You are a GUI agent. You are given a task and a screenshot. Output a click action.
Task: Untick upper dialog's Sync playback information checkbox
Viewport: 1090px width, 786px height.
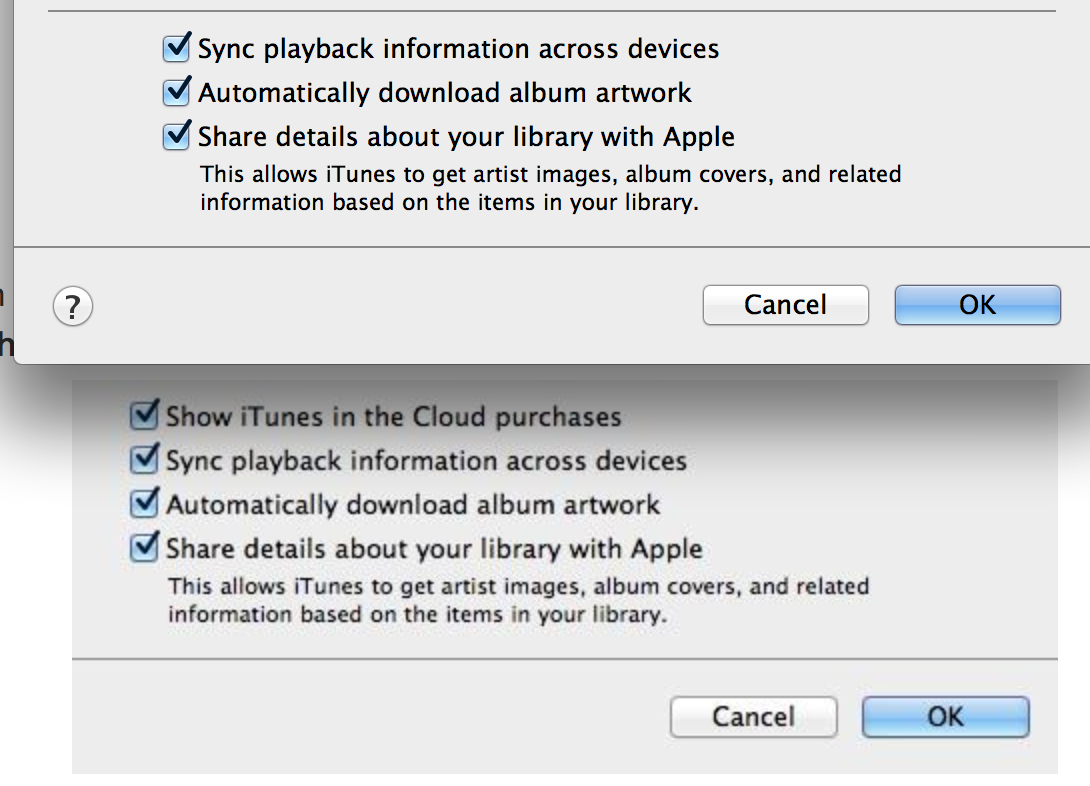click(177, 48)
